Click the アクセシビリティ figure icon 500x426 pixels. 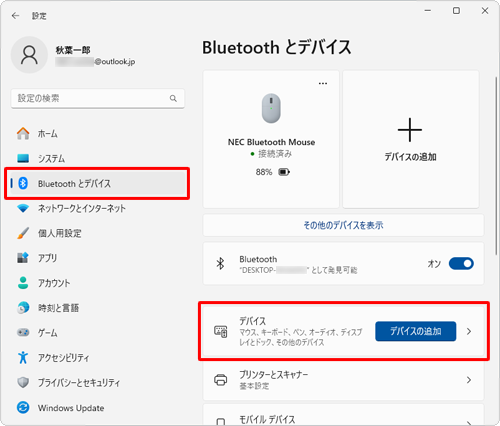coord(23,357)
